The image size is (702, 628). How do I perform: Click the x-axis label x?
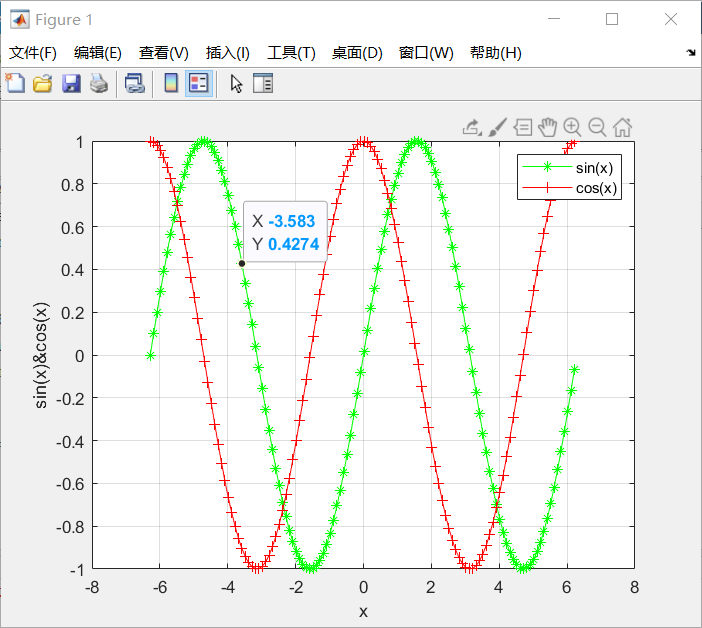[363, 611]
